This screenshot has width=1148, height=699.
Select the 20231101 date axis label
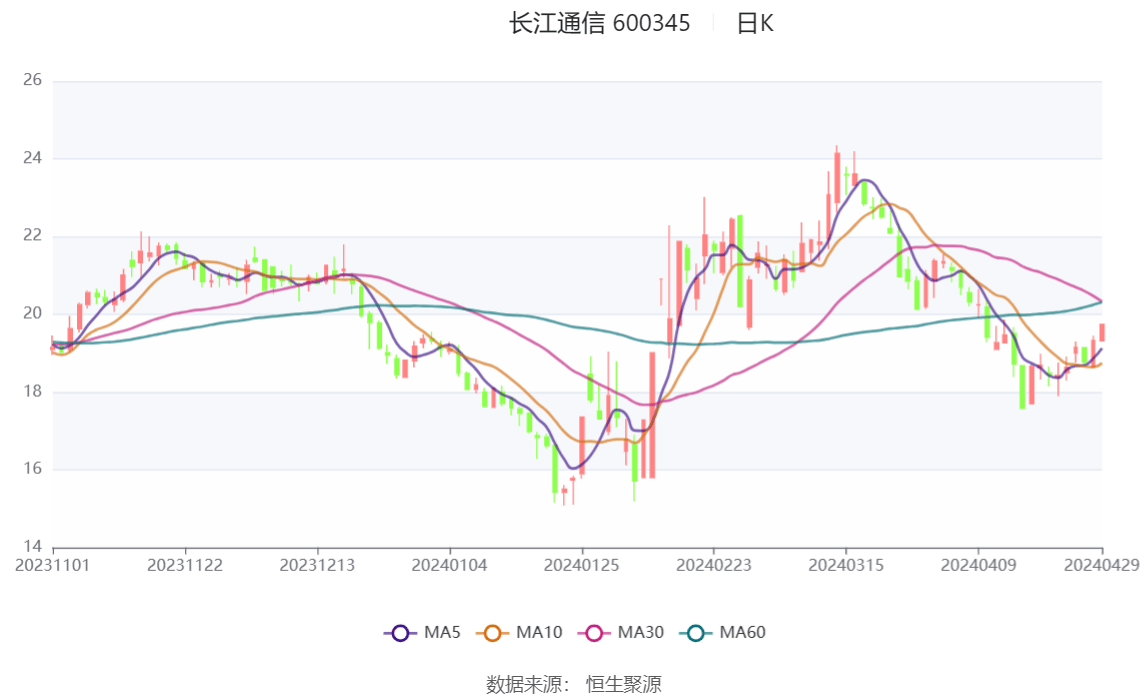coord(53,565)
